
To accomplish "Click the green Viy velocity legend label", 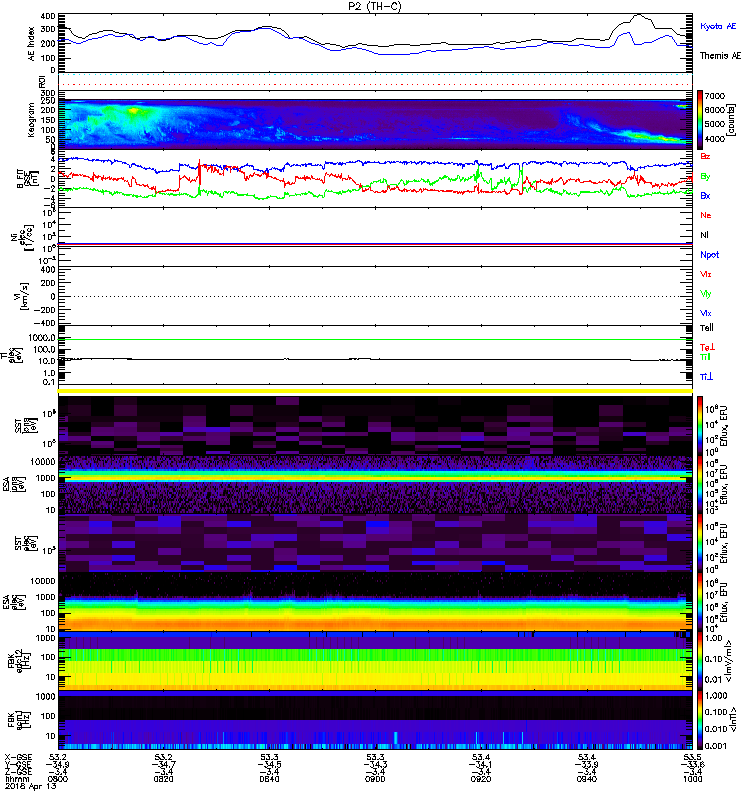I will tap(706, 294).
